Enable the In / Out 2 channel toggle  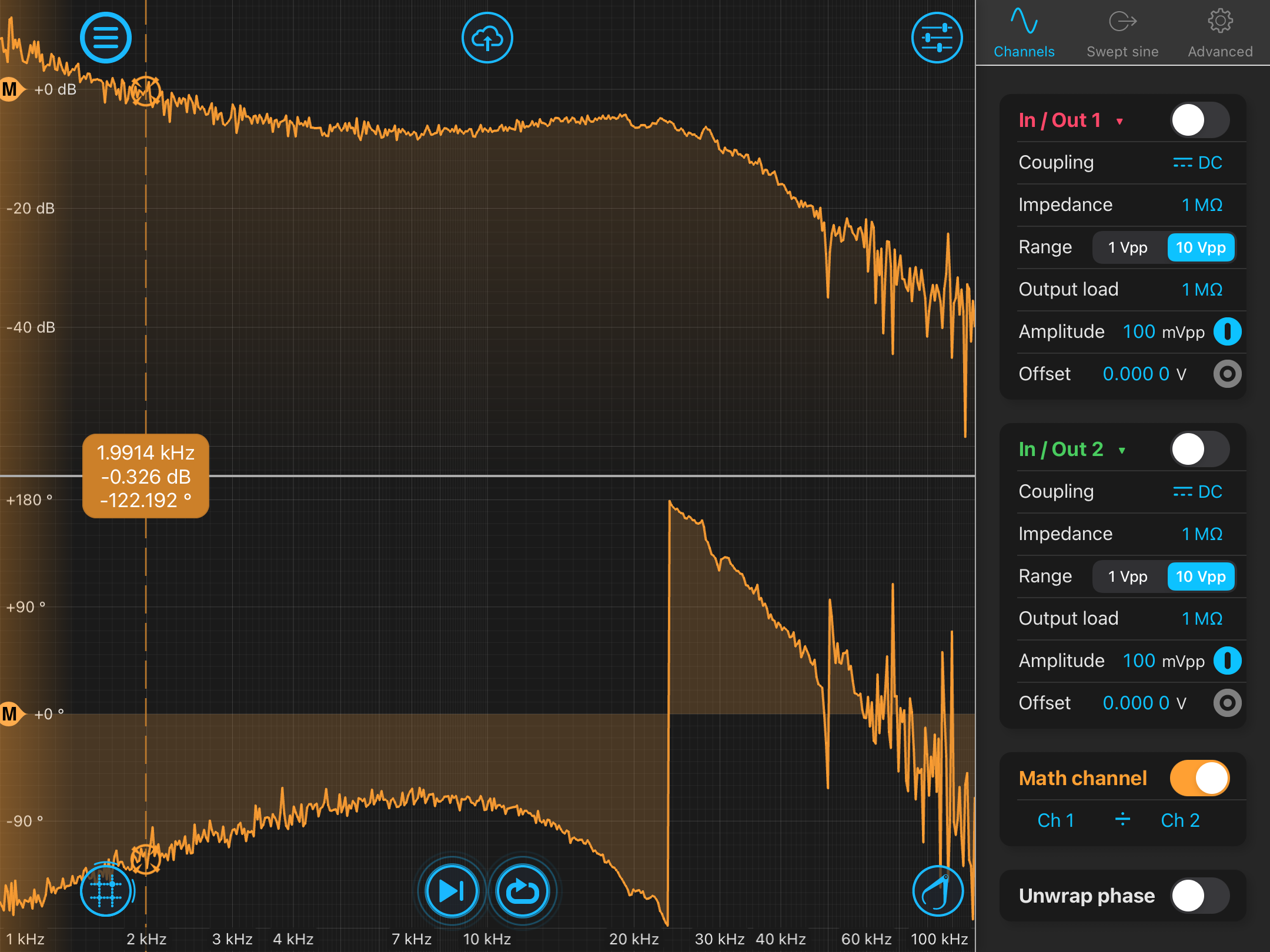pos(1199,450)
